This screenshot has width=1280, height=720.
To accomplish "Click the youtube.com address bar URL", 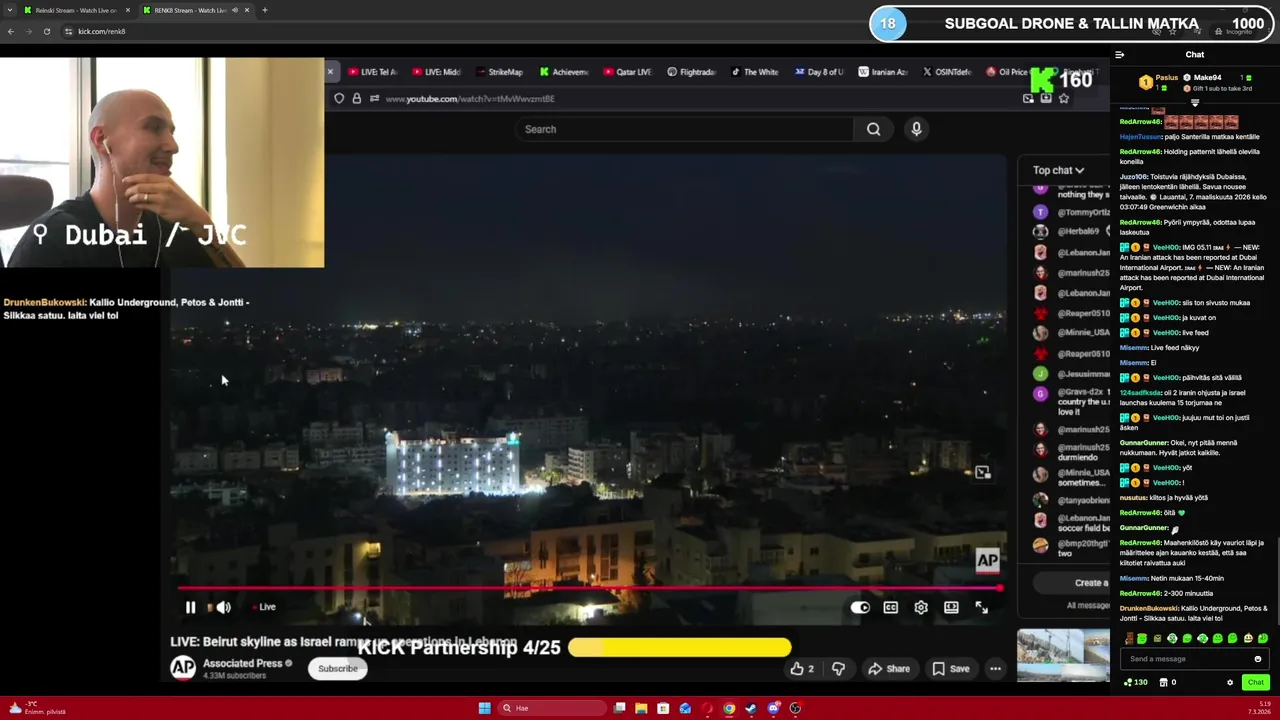I will tap(470, 99).
